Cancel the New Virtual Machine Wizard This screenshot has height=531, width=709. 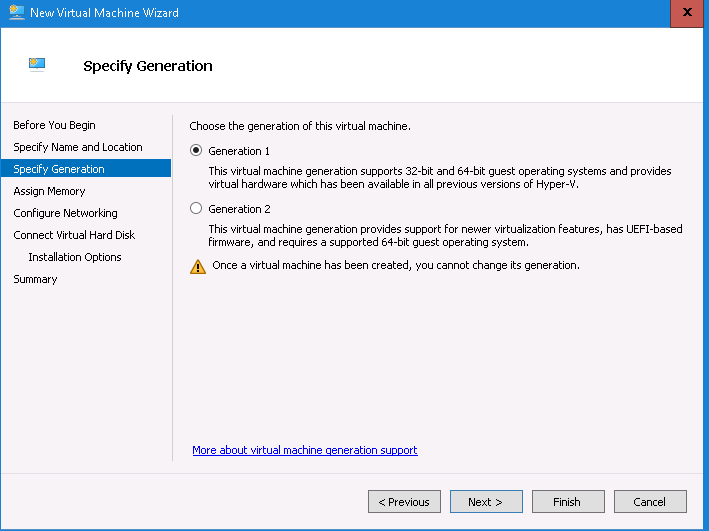tap(649, 502)
